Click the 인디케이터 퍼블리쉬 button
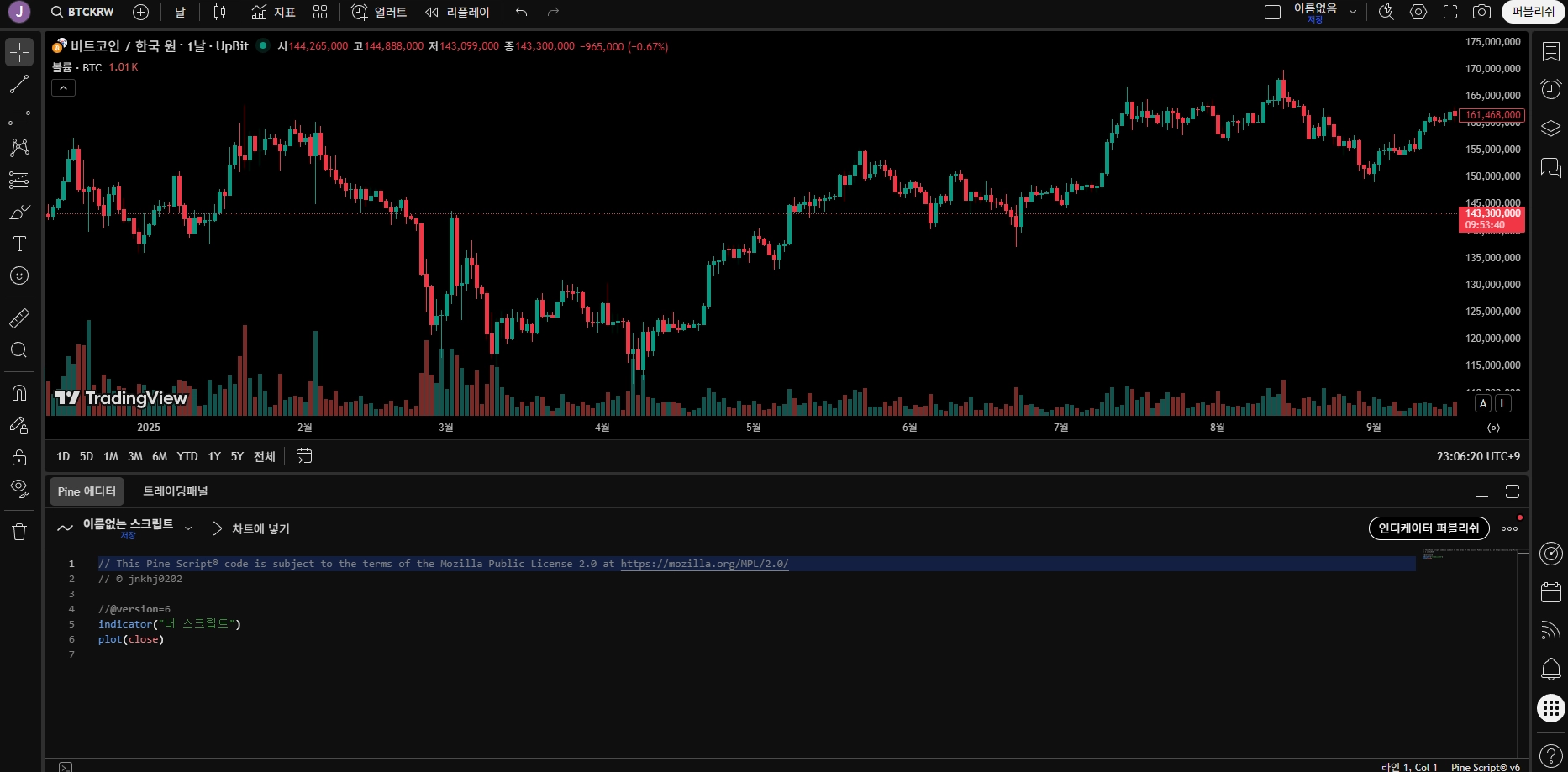Screen dimensions: 1568x772 point(1429,528)
